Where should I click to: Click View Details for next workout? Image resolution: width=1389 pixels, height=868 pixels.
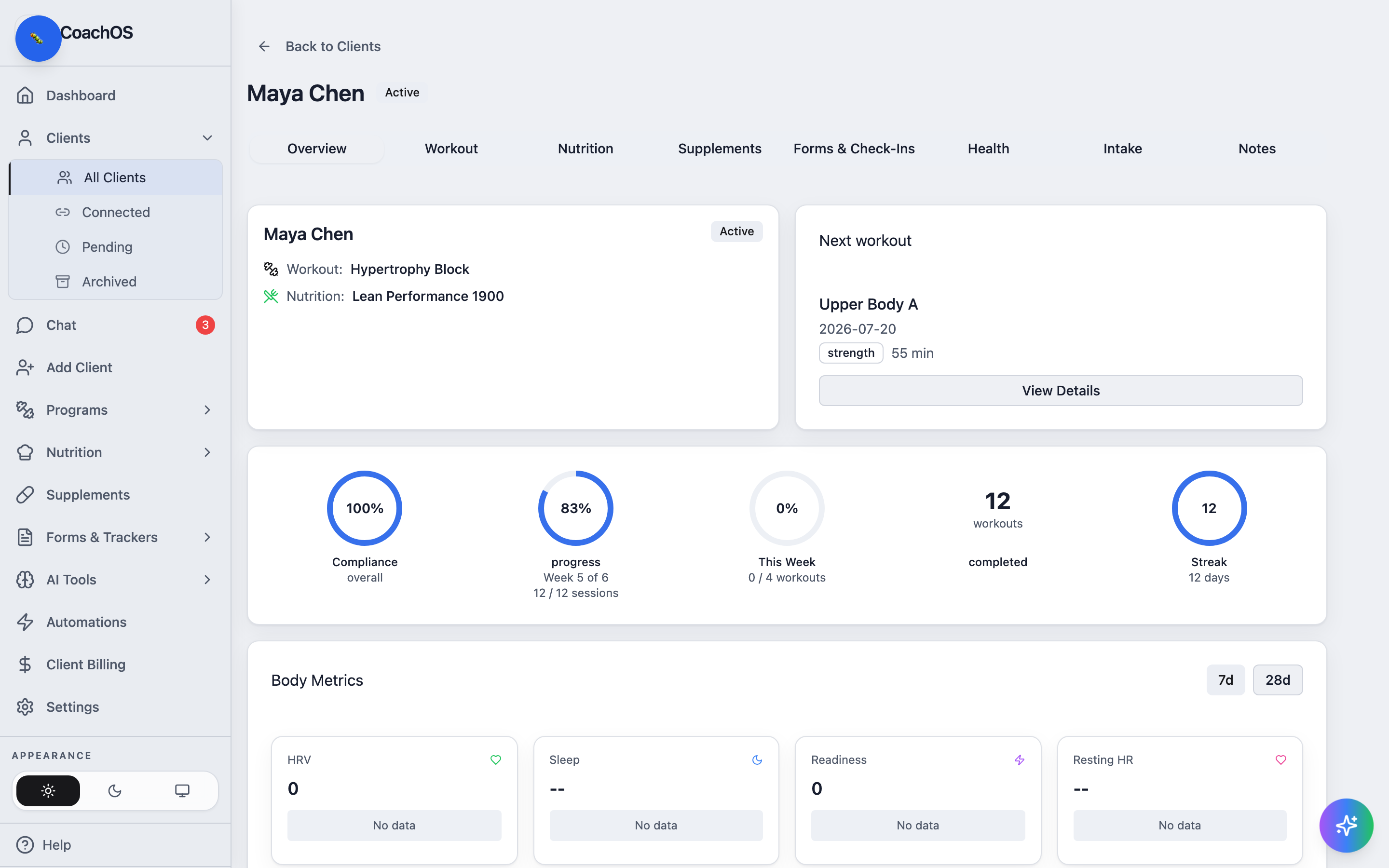pos(1061,391)
